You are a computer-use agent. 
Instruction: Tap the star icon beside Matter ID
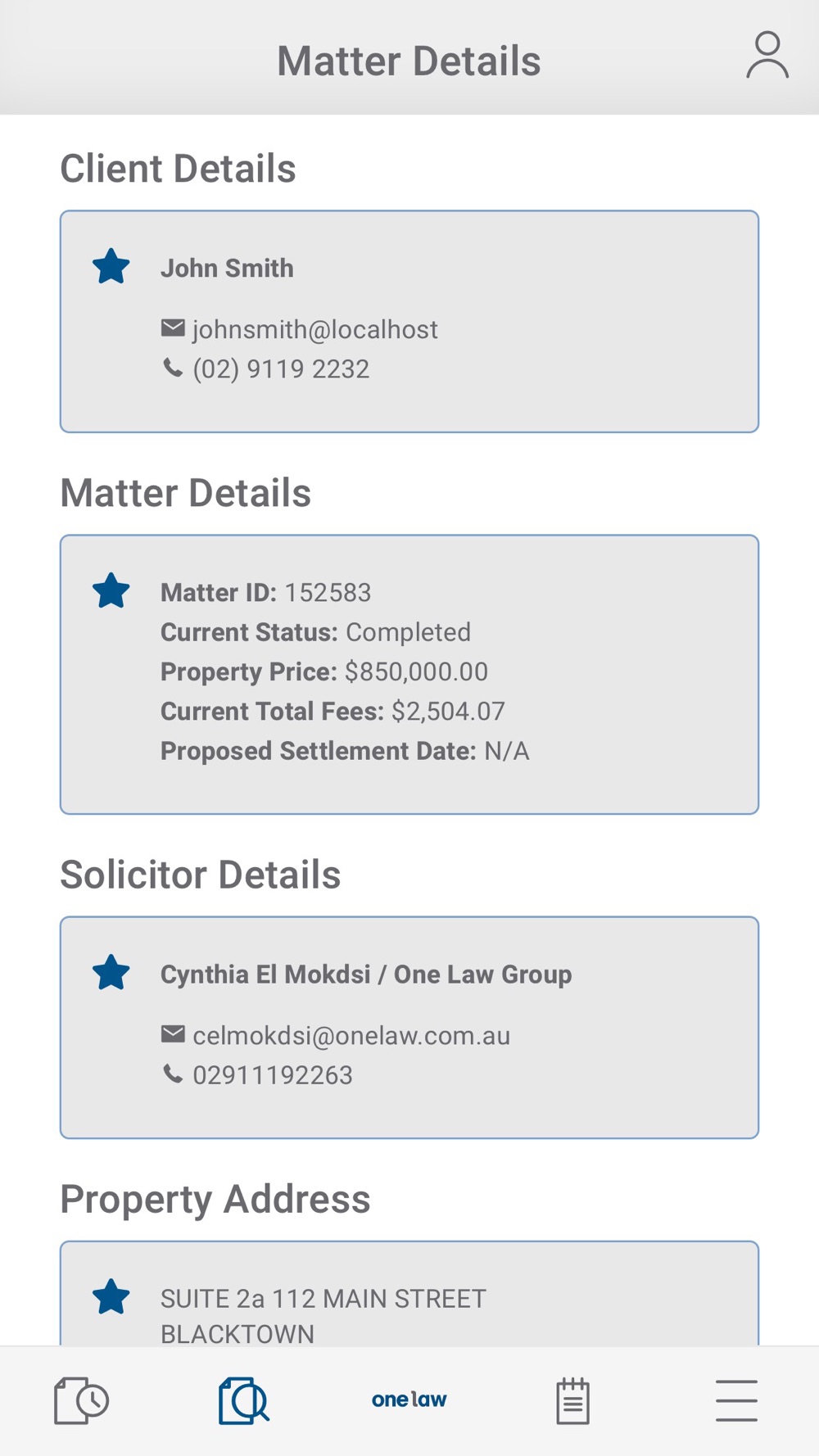pos(111,591)
